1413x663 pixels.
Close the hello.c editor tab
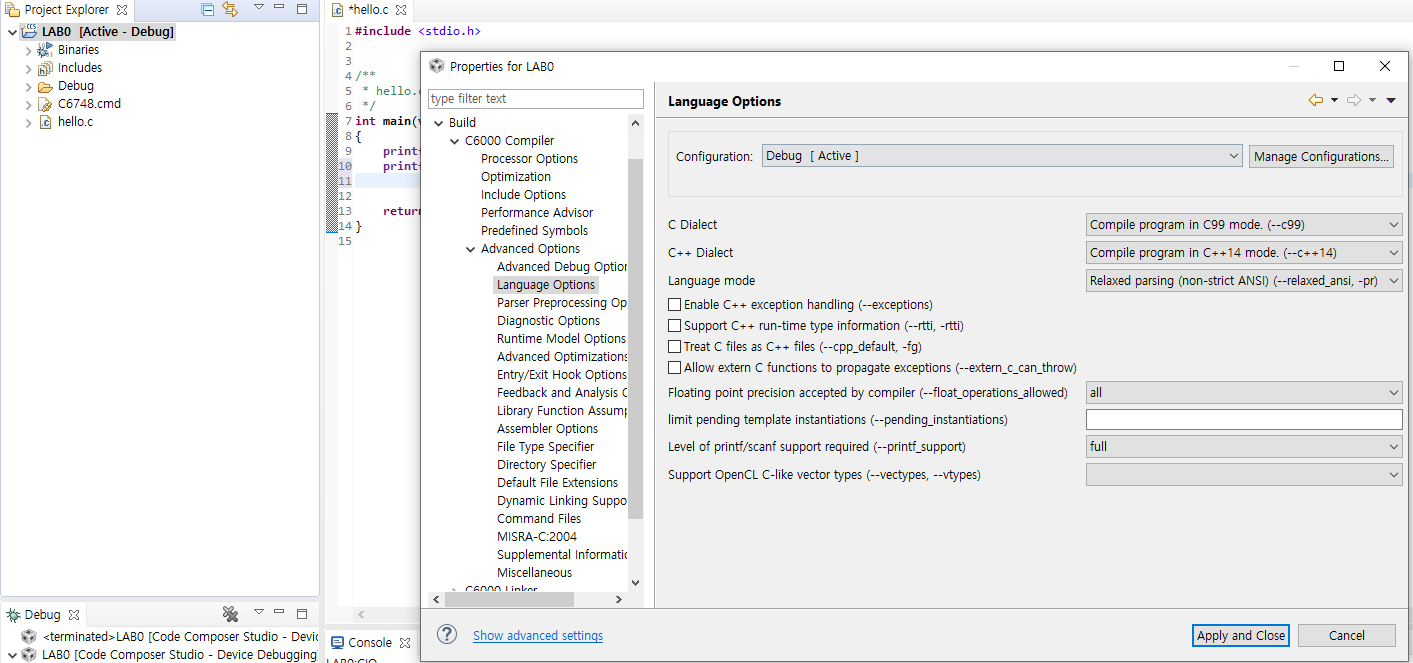[x=401, y=10]
